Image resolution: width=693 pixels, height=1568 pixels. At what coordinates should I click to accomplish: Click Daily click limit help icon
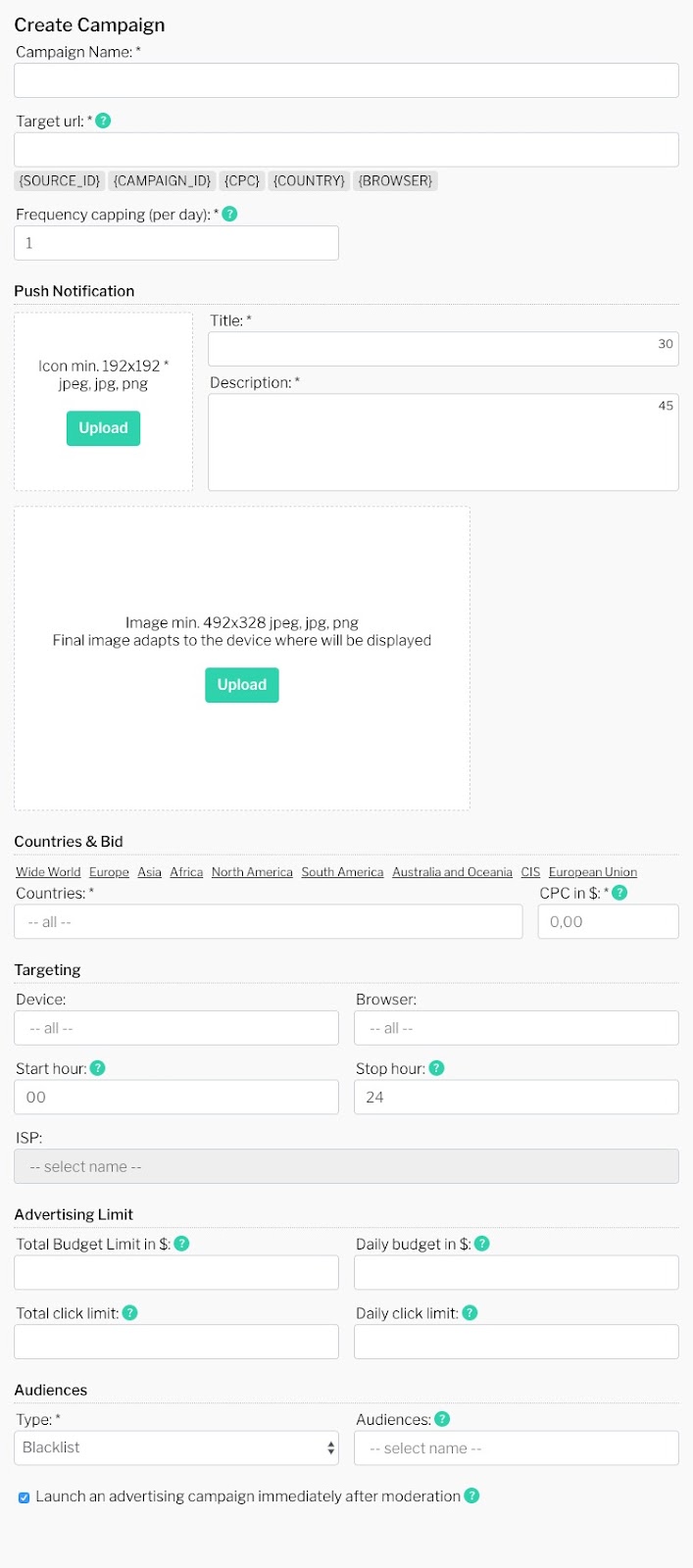pyautogui.click(x=470, y=1312)
